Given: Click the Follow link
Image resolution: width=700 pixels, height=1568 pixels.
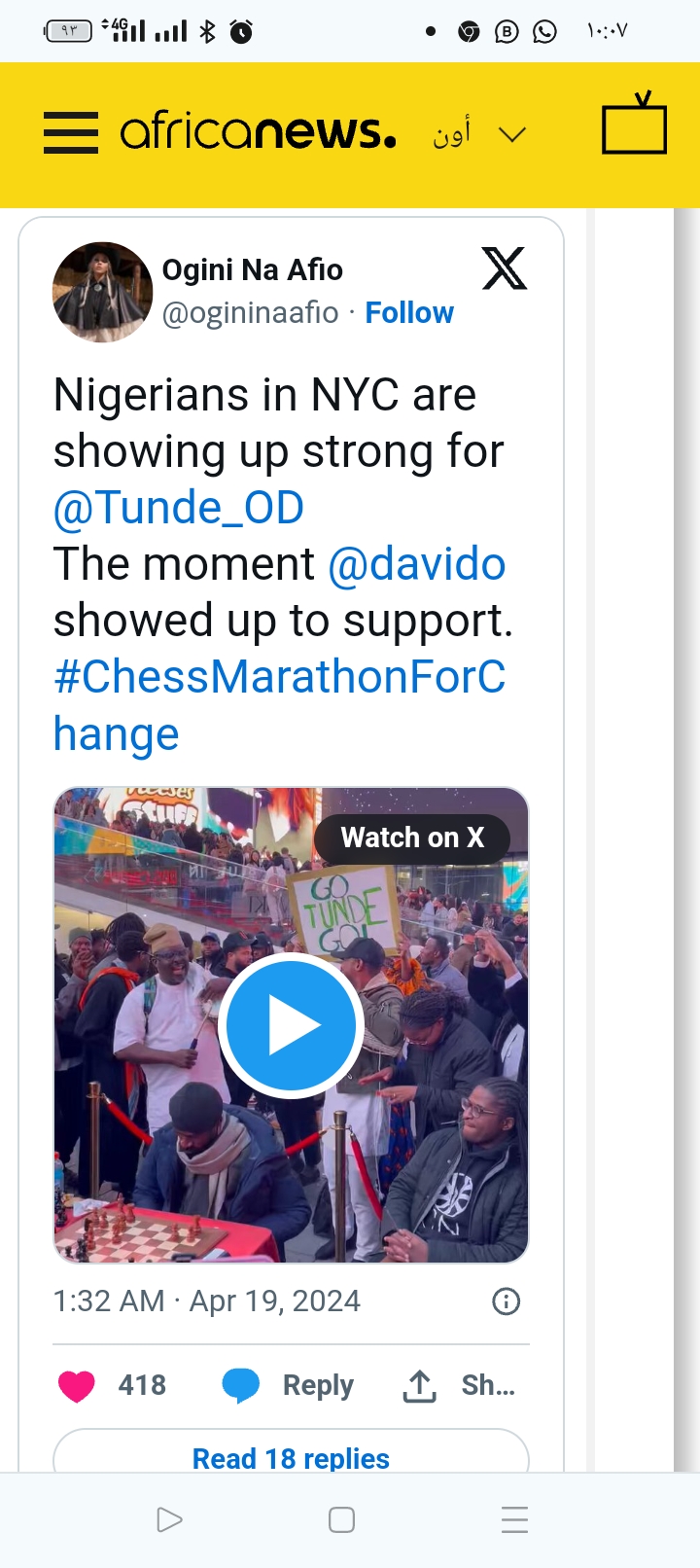Looking at the screenshot, I should [409, 313].
